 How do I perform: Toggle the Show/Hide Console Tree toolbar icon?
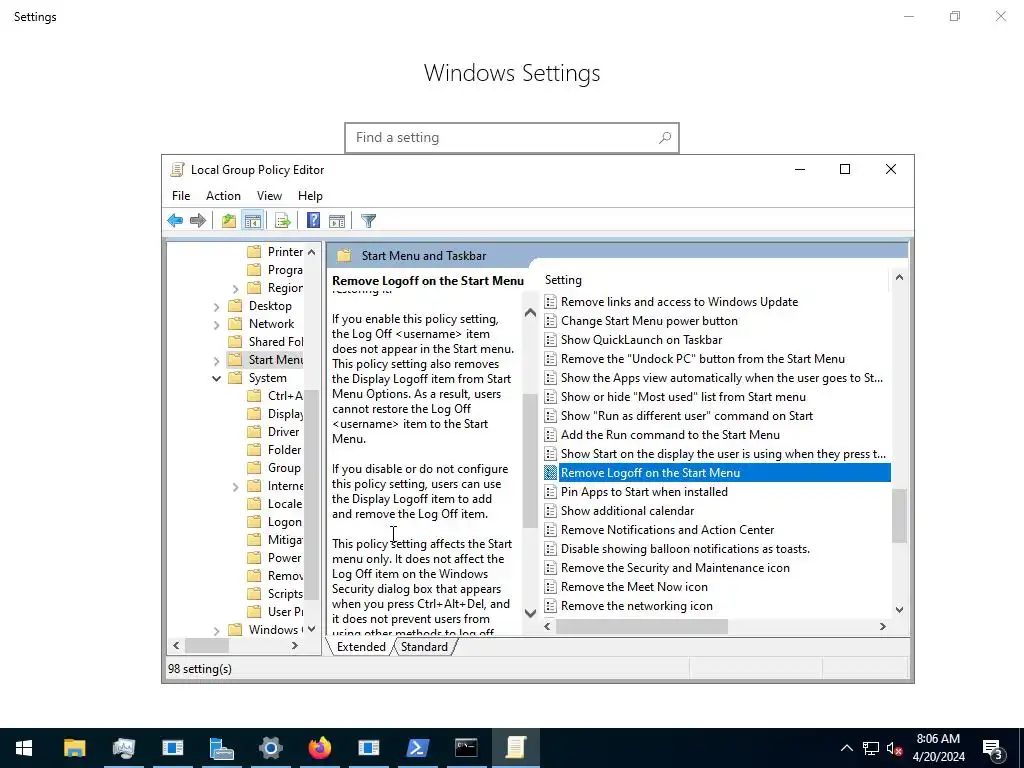(x=253, y=221)
